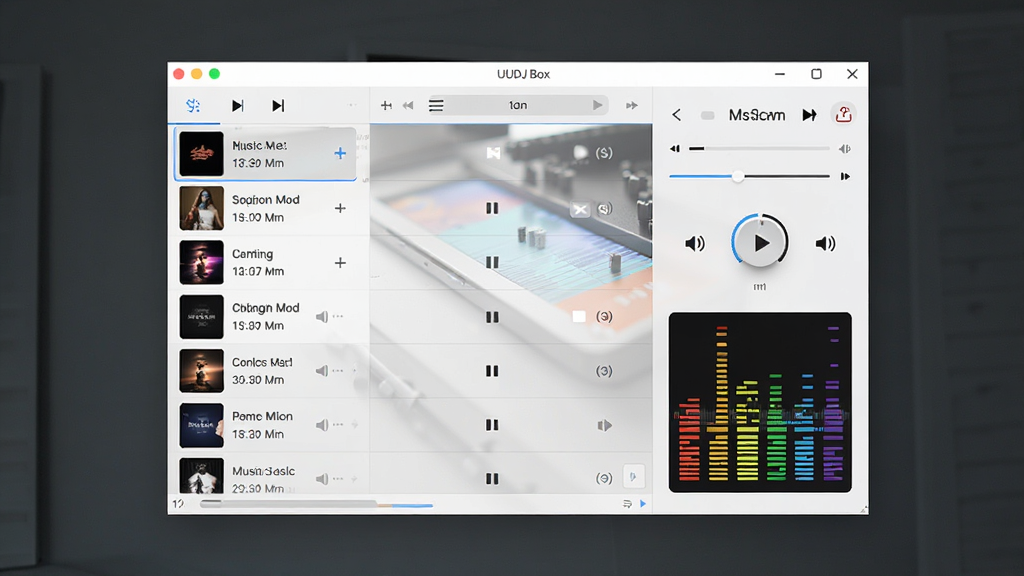Click the X icon in the 'Sophon Mod' row
The image size is (1024, 576).
tap(580, 209)
